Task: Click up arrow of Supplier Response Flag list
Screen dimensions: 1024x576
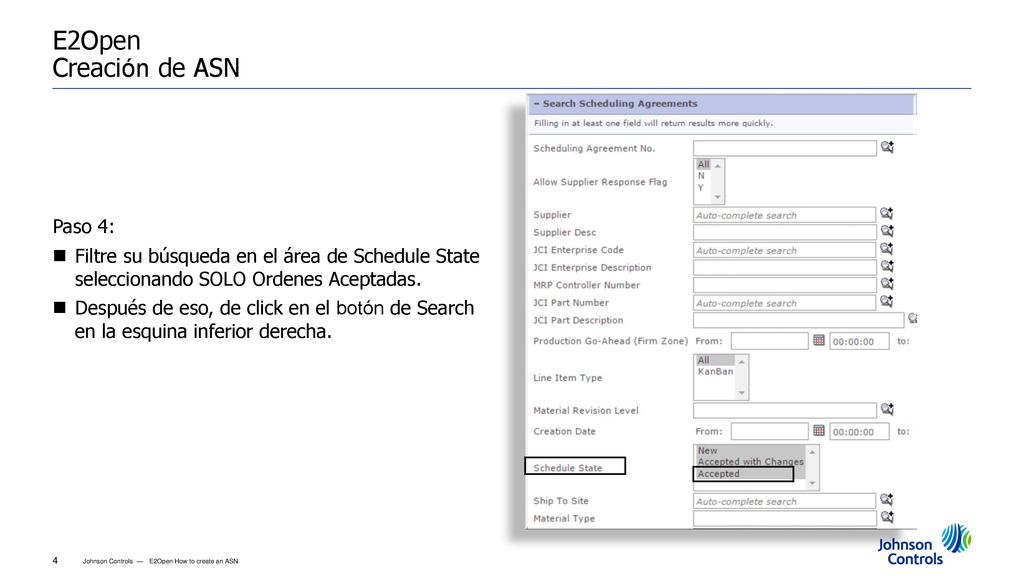Action: 718,166
